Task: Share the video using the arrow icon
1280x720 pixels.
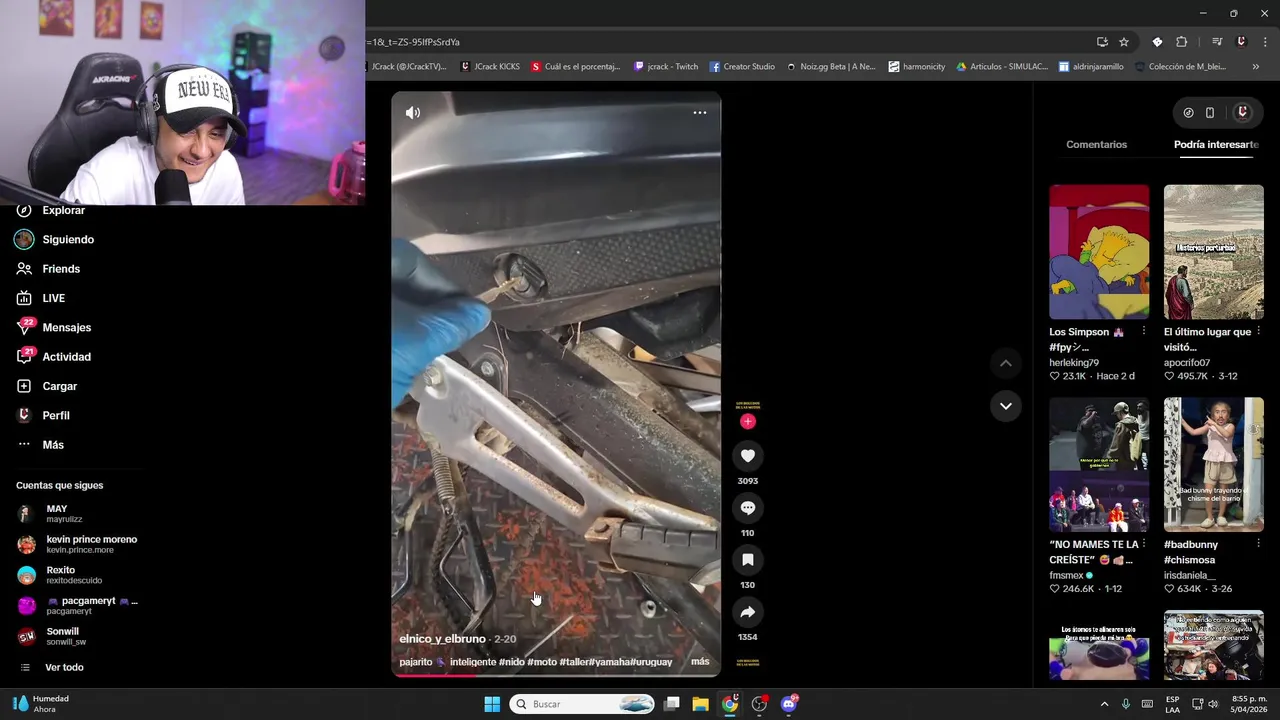Action: point(747,612)
